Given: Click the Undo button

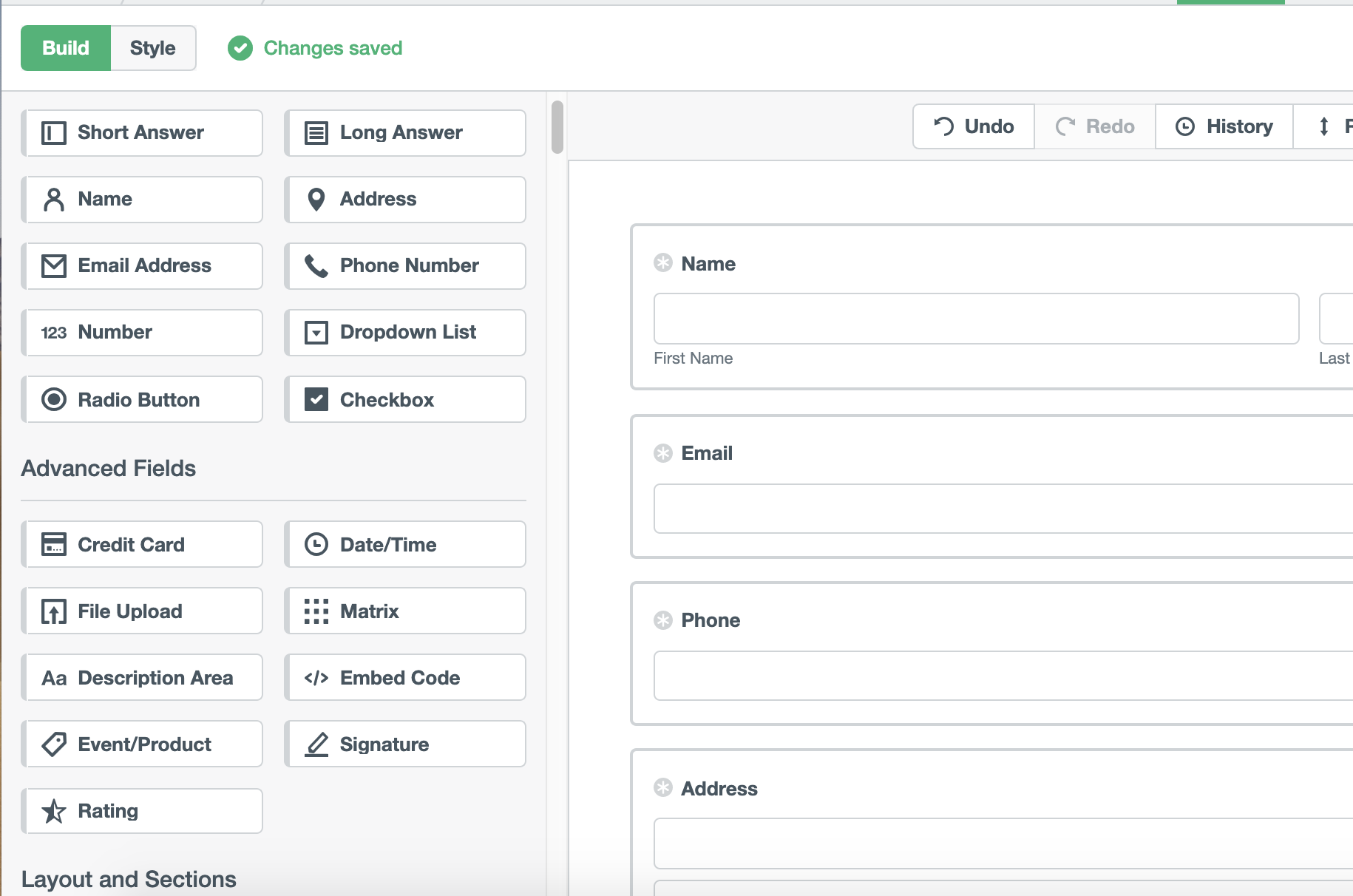Looking at the screenshot, I should click(x=973, y=126).
